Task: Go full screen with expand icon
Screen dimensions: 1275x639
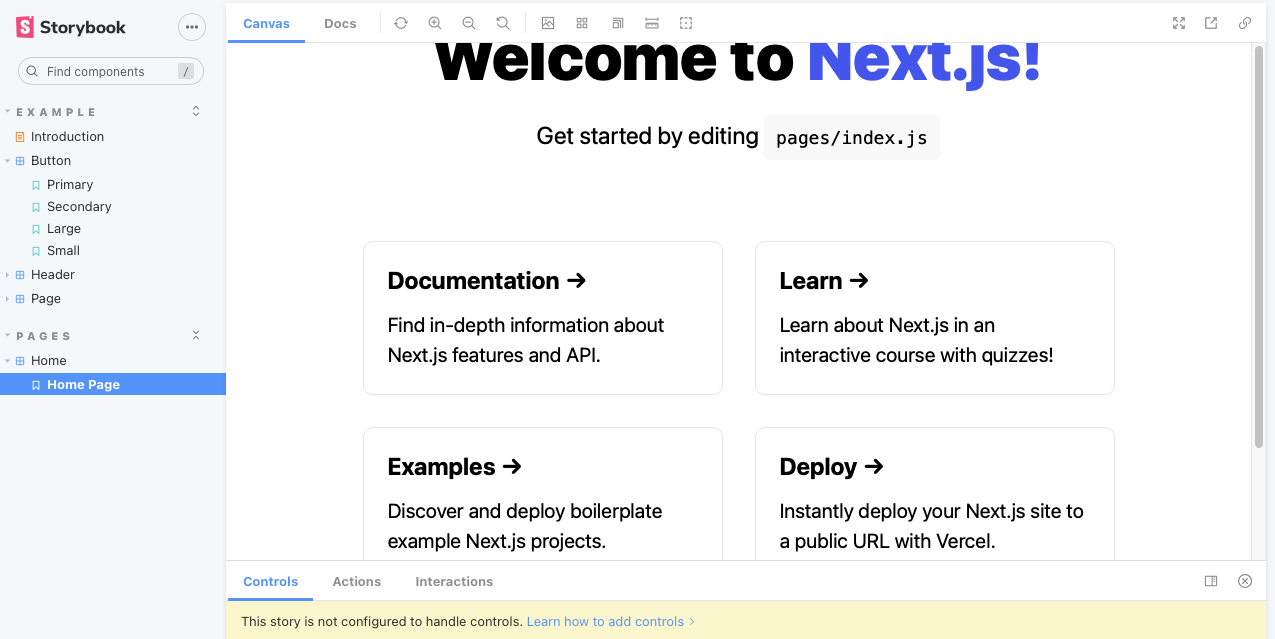Action: tap(1179, 23)
